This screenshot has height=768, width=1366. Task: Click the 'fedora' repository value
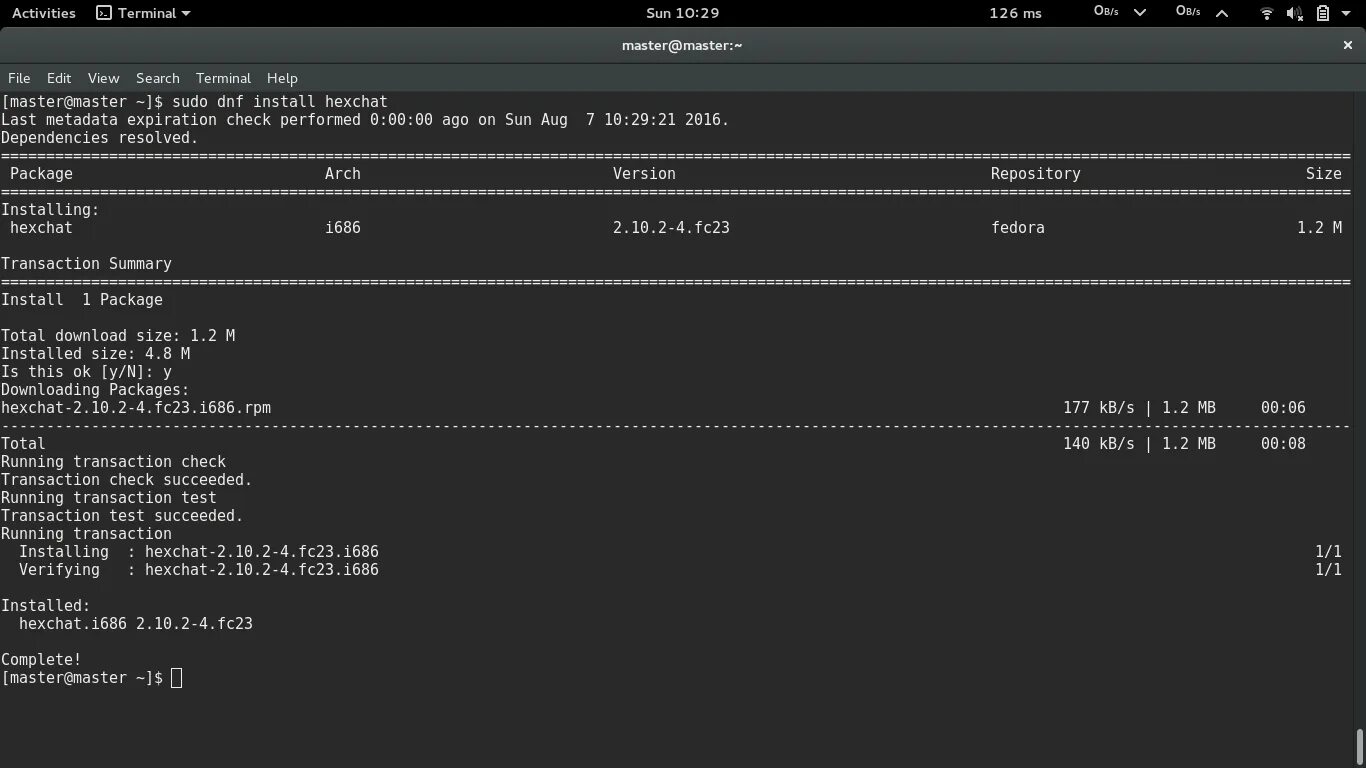pyautogui.click(x=1018, y=228)
